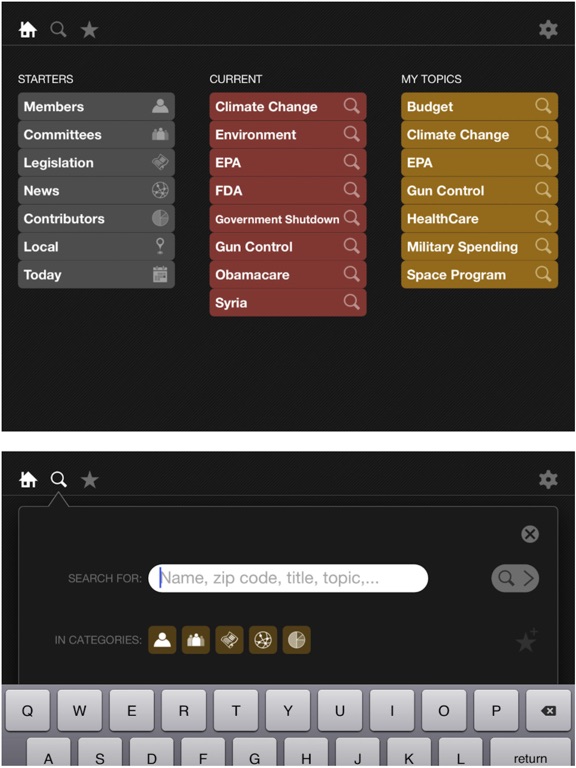
Task: Submit search with the magnifier arrow button
Action: [515, 578]
